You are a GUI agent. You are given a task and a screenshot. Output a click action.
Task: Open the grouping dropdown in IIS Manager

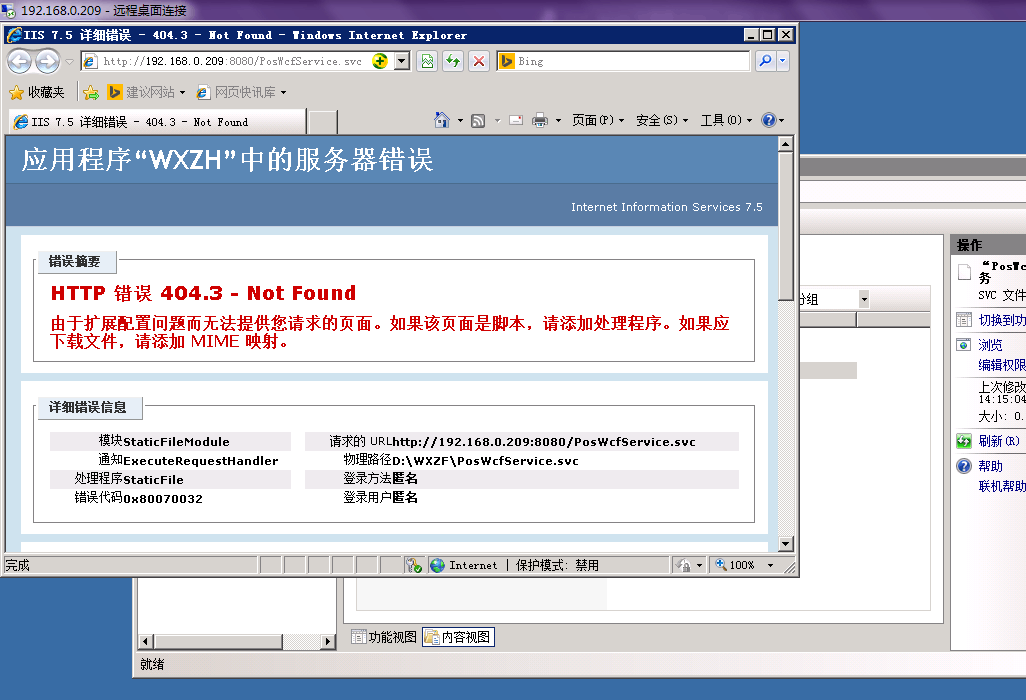[864, 299]
